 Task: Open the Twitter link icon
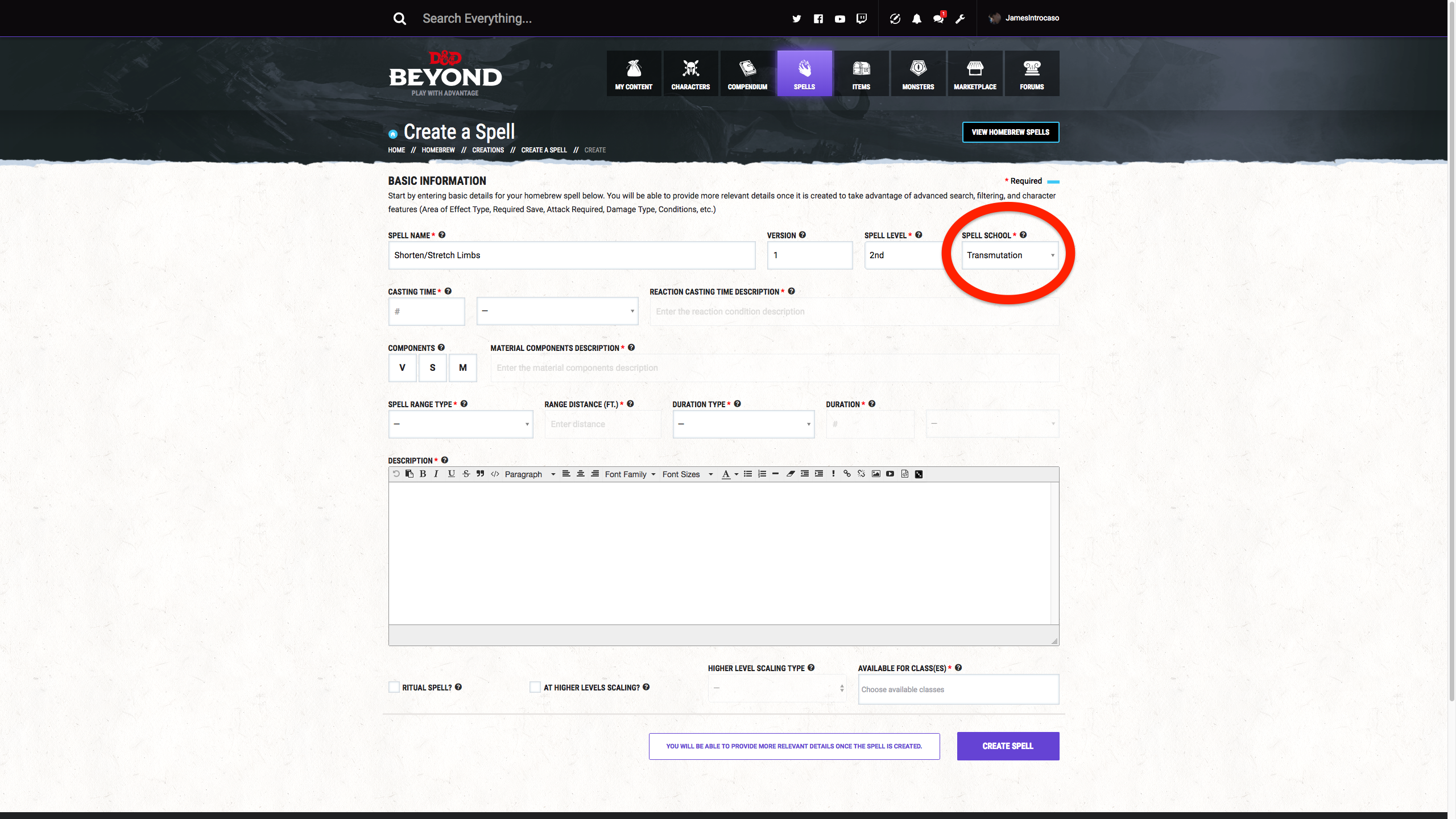(x=796, y=19)
